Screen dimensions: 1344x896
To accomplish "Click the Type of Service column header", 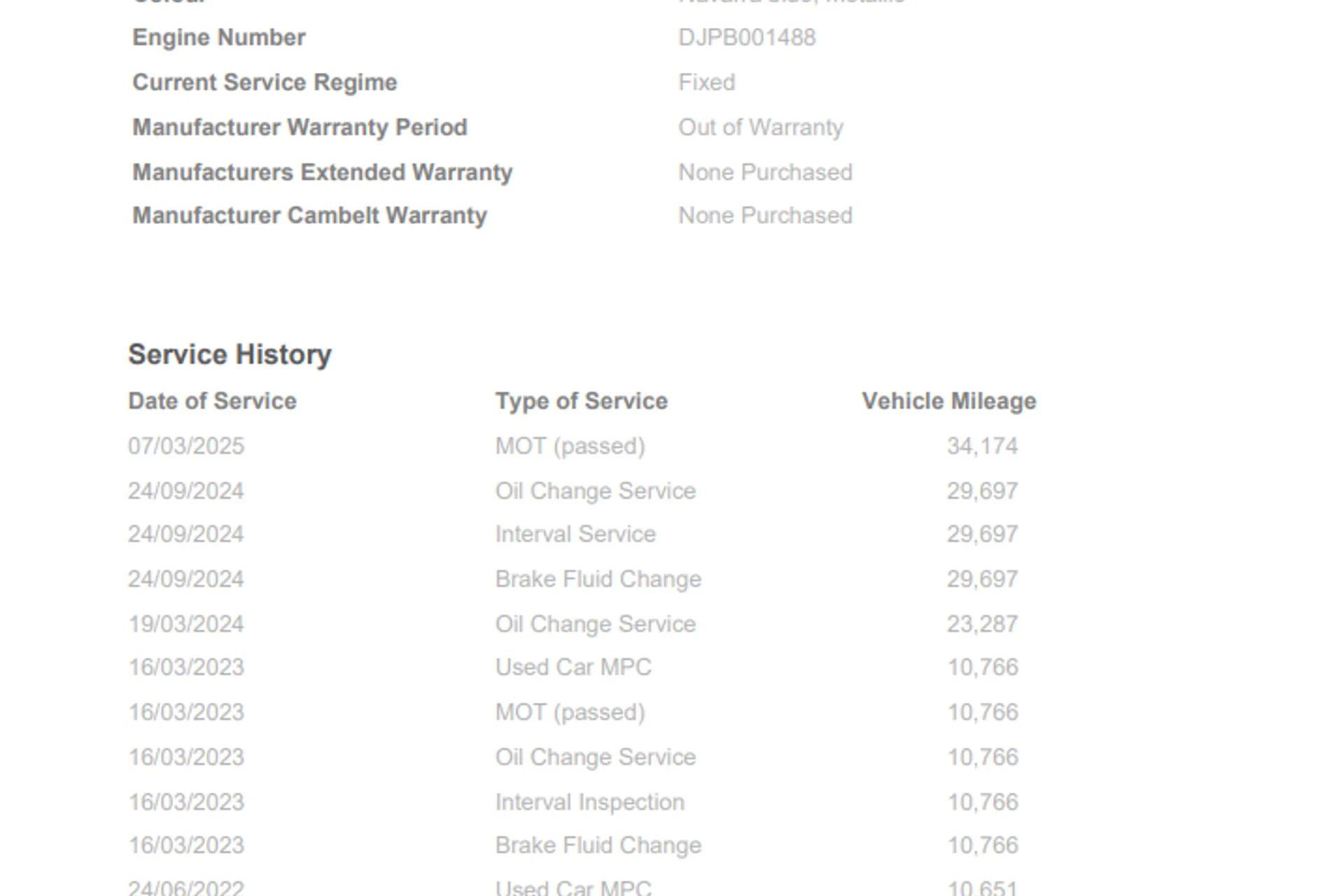I will (x=581, y=401).
